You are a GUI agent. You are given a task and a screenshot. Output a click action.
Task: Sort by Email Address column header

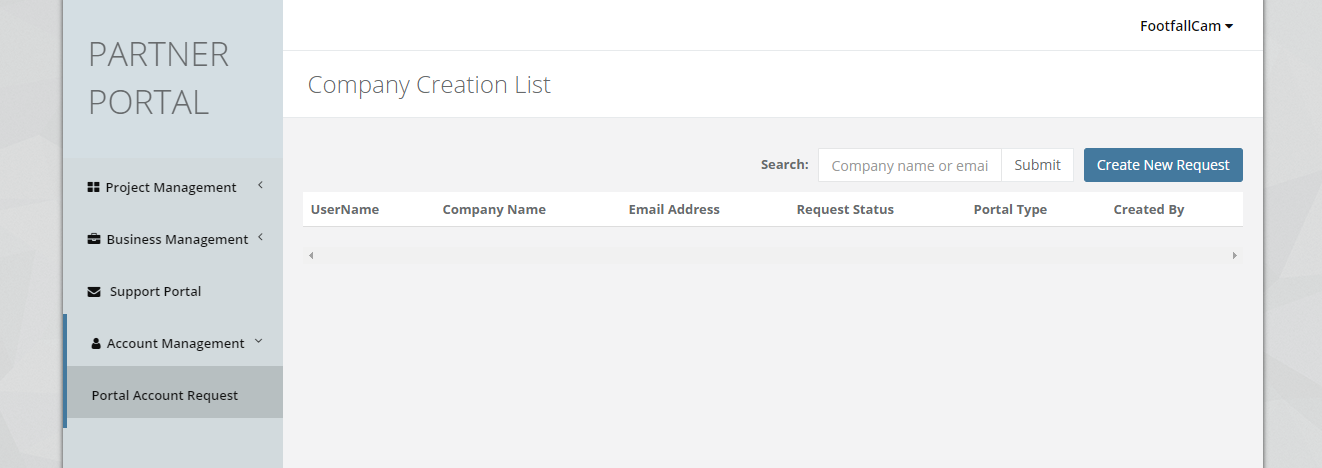point(674,209)
